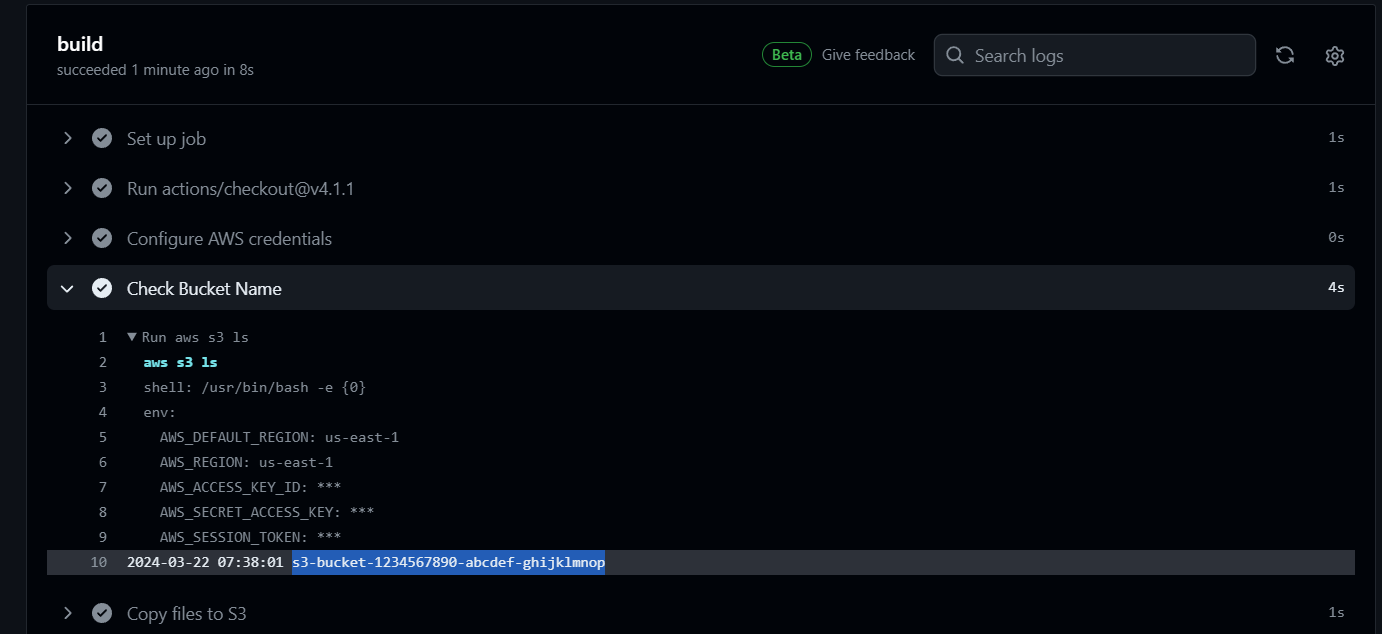This screenshot has width=1382, height=634.
Task: Expand the Copy files to S3 step
Action: pos(68,613)
